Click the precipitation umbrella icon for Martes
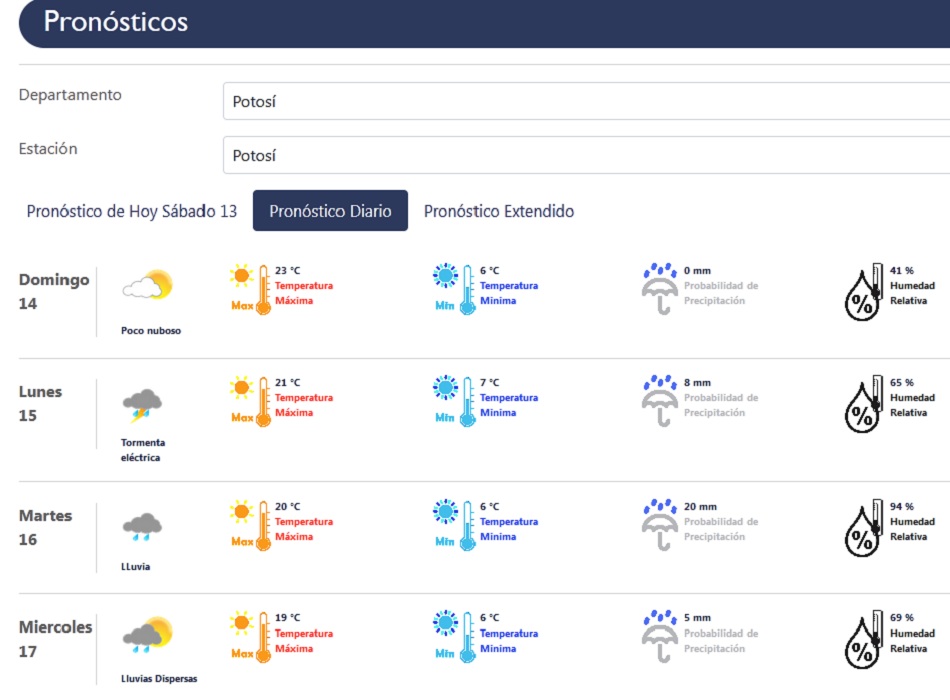 click(x=659, y=525)
